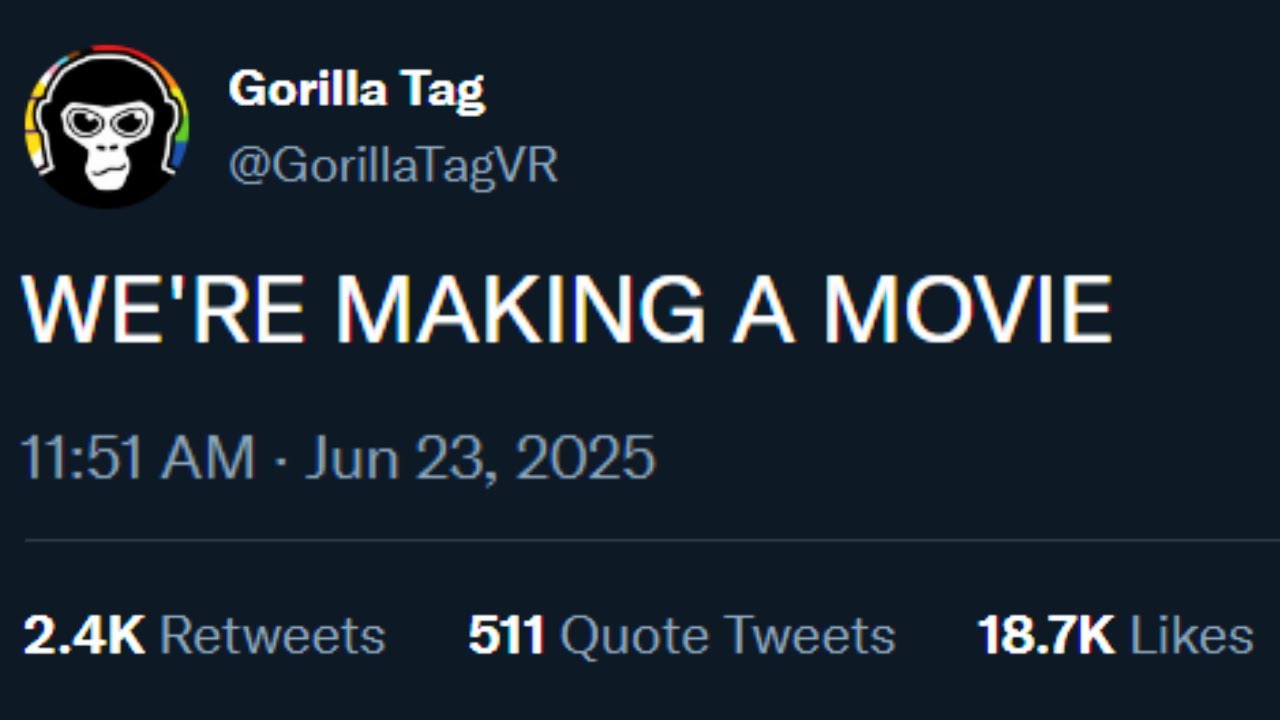Open the Gorilla Tag profile avatar

tap(107, 126)
